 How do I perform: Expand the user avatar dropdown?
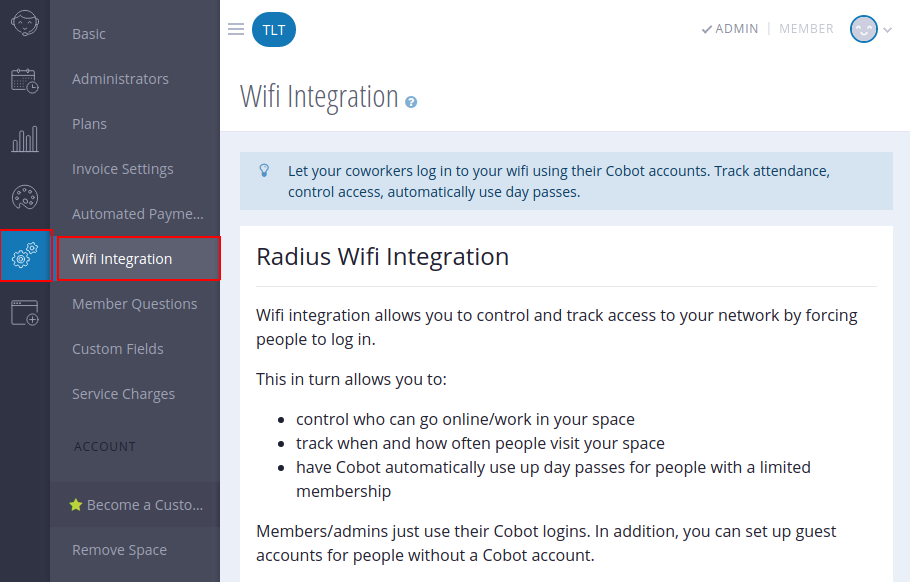[870, 29]
